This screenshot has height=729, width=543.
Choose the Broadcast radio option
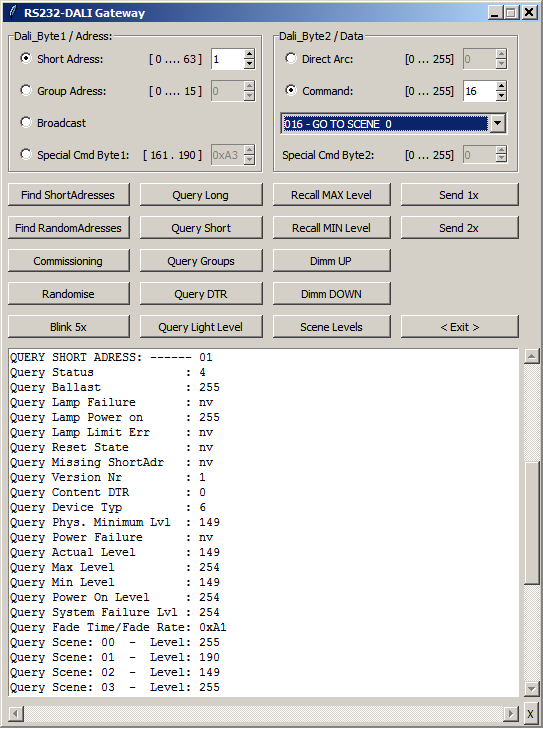pyautogui.click(x=26, y=122)
